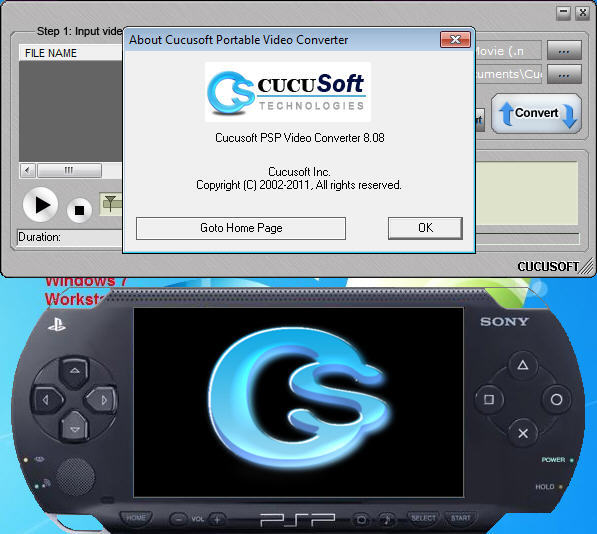
Task: Start conversion with the Convert button
Action: coord(536,113)
